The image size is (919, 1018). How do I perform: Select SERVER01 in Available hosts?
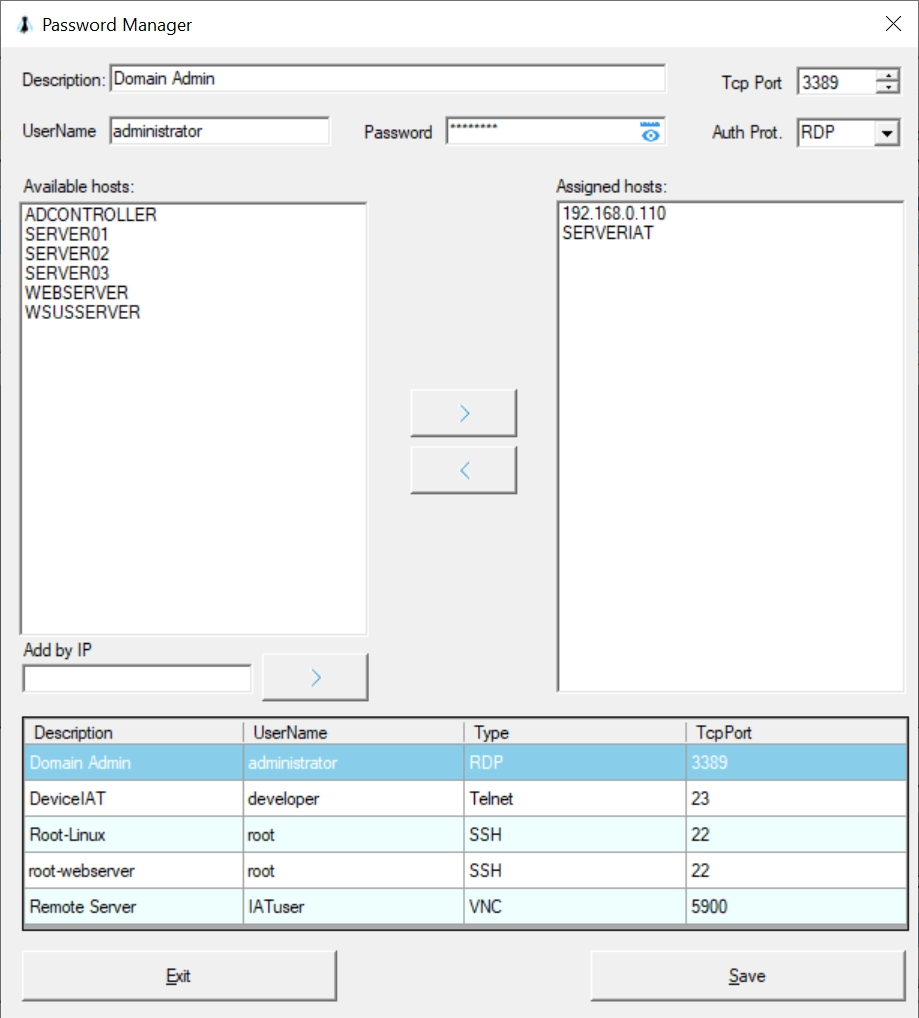pyautogui.click(x=66, y=234)
